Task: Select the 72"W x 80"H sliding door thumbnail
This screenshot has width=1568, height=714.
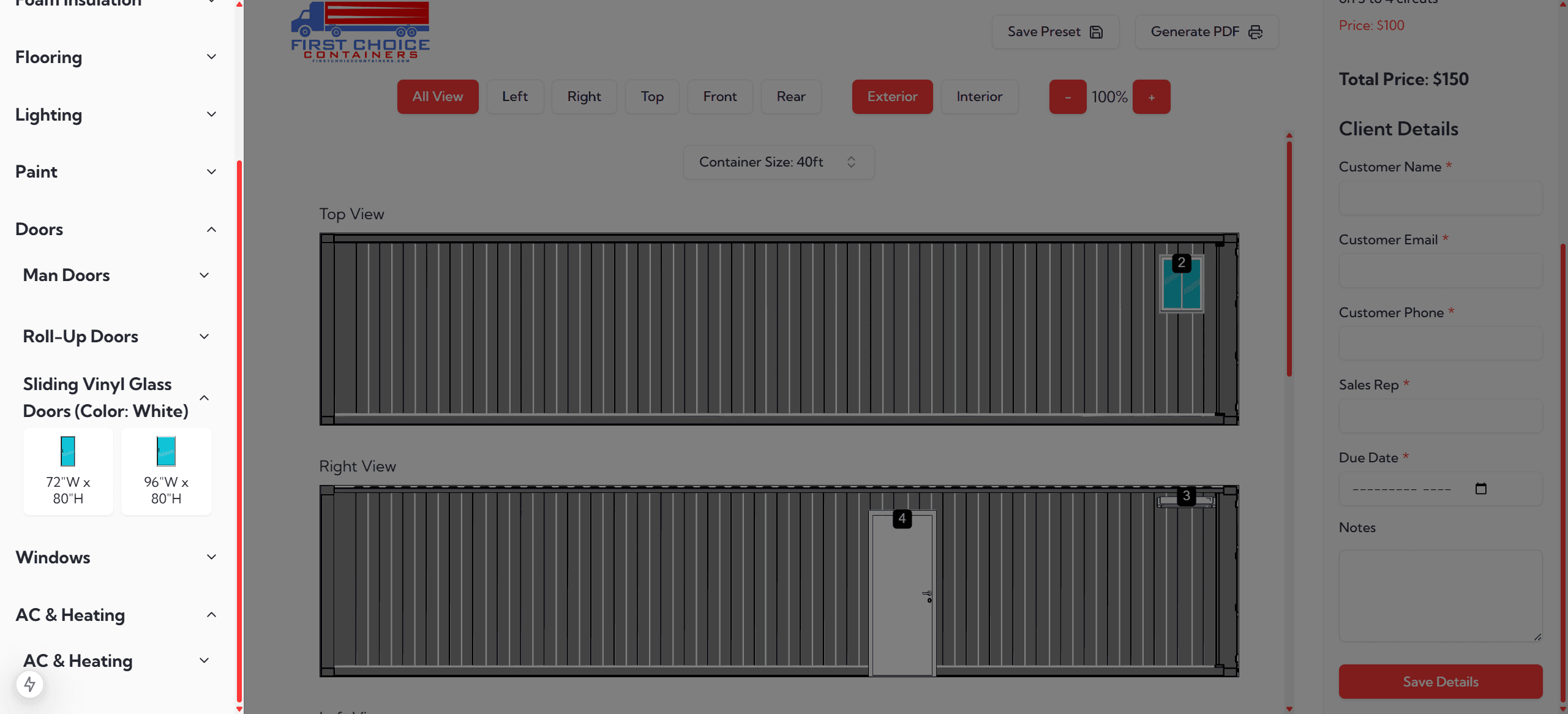Action: pos(68,470)
